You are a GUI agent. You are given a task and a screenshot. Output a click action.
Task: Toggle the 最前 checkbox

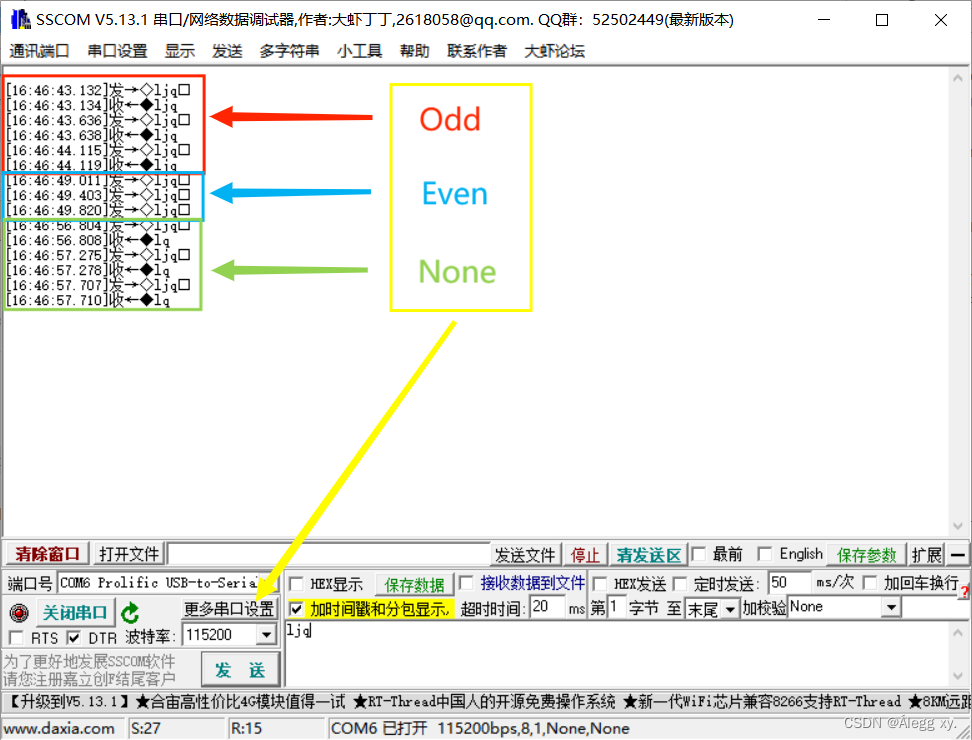699,553
